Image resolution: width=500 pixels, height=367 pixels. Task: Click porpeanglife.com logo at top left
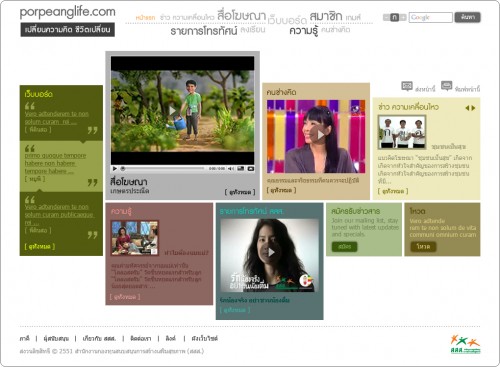(67, 12)
